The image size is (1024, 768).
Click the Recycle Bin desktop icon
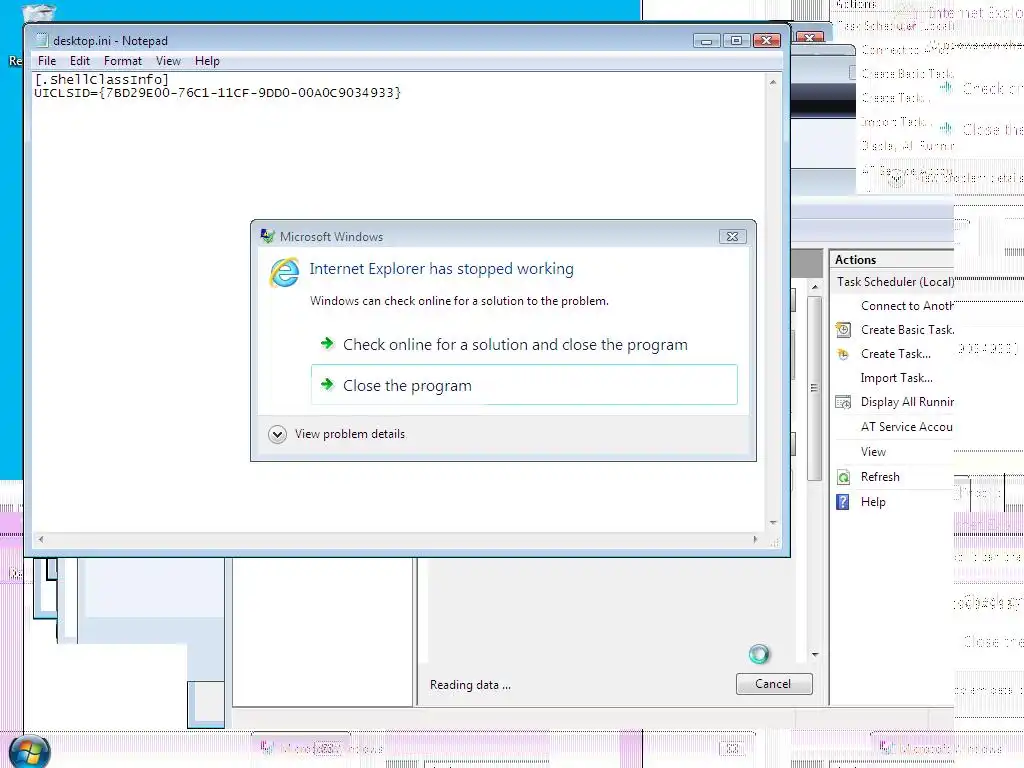pyautogui.click(x=38, y=11)
